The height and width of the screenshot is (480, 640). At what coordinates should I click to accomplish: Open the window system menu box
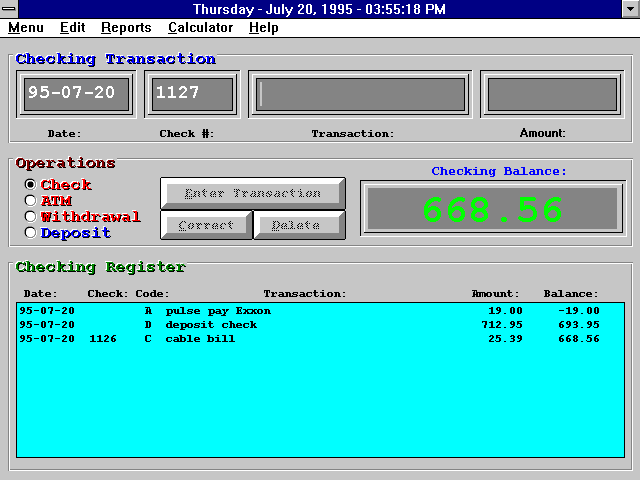click(9, 9)
